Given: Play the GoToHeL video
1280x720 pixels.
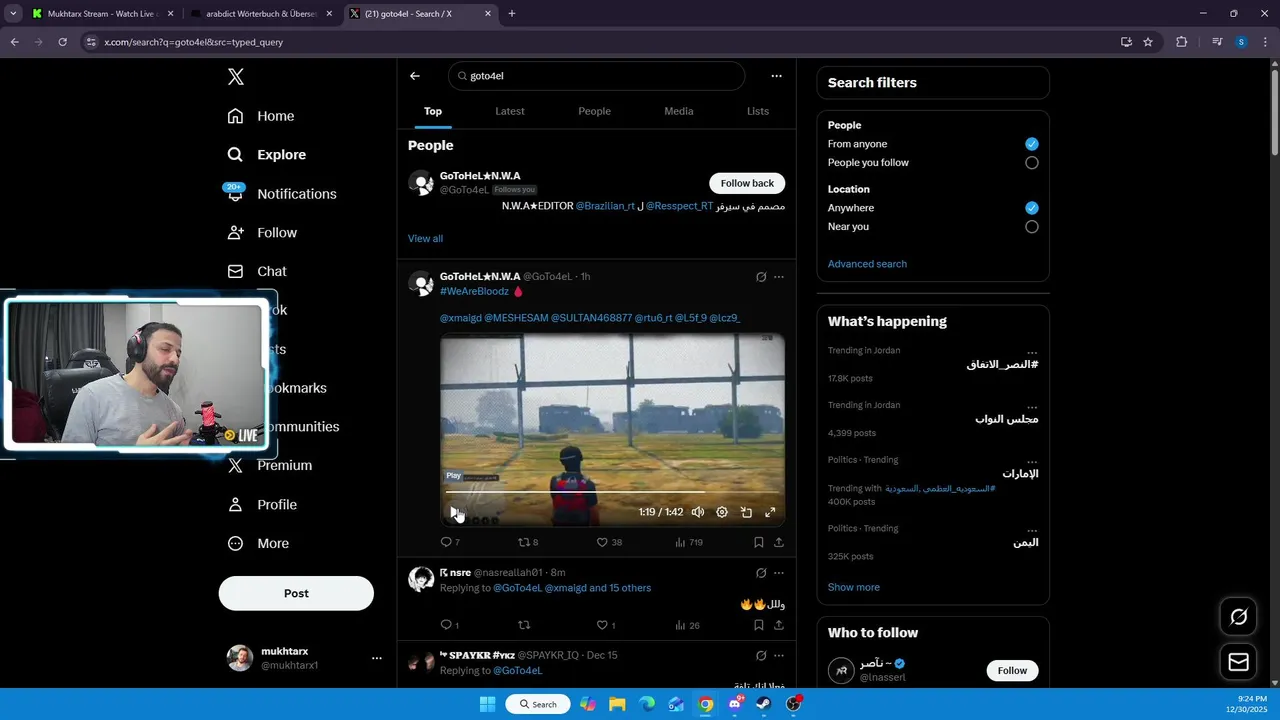Looking at the screenshot, I should click(455, 512).
